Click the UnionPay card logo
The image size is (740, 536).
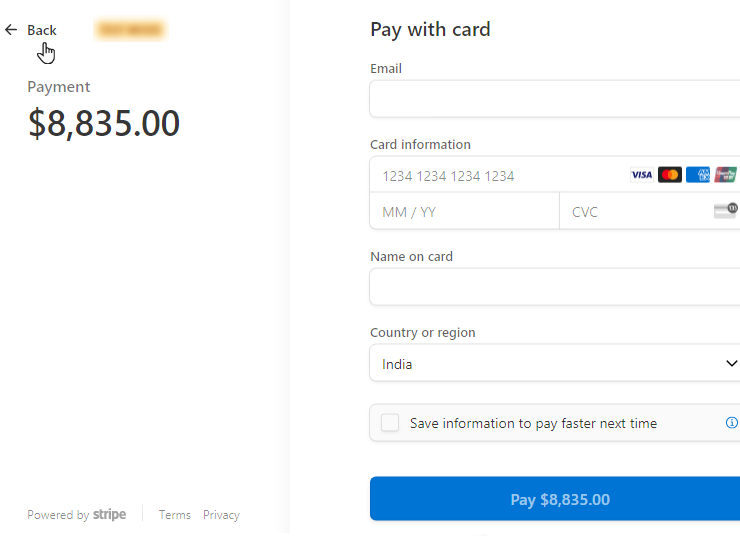pos(726,175)
